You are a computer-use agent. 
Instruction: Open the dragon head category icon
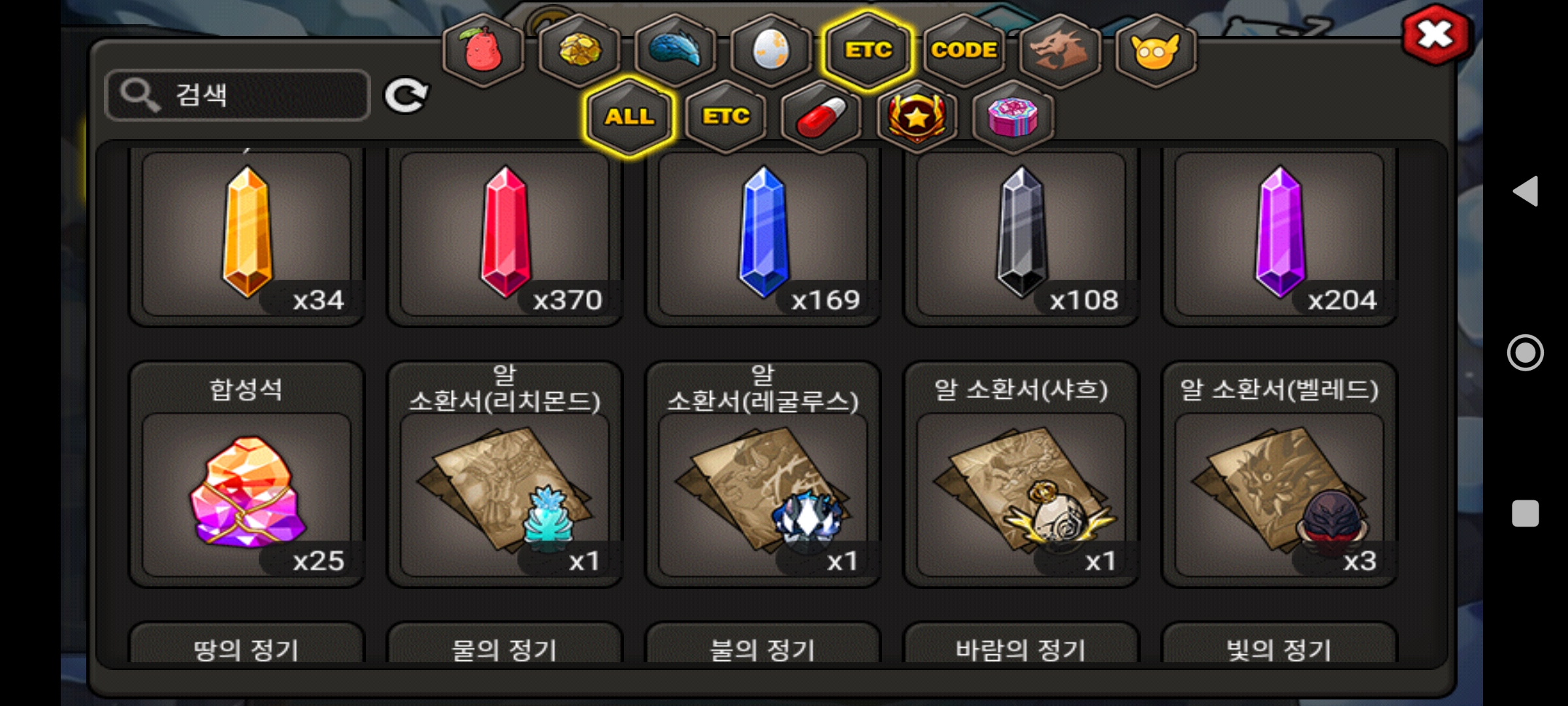coord(1060,50)
